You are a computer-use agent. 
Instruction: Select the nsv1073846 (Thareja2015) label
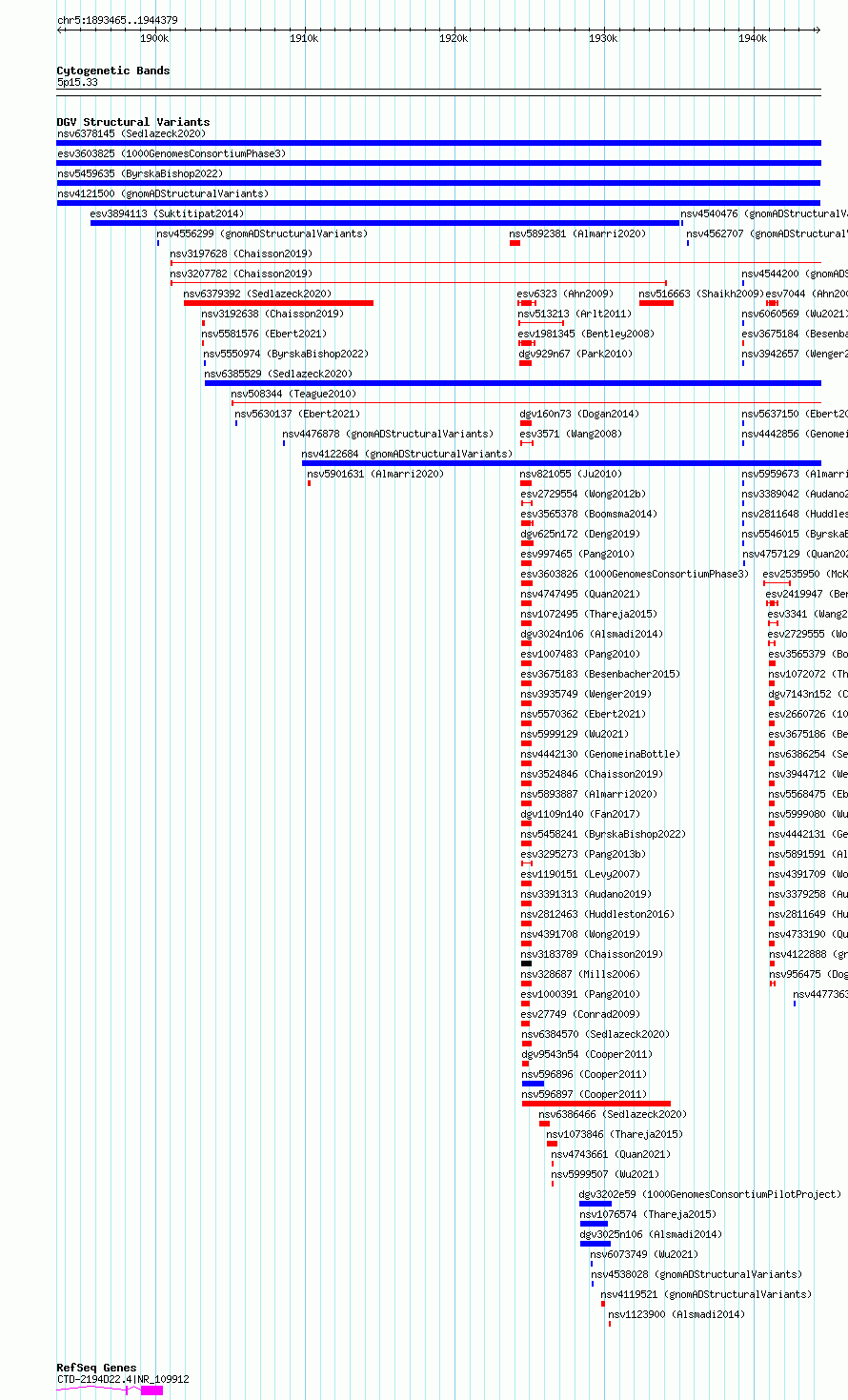[x=615, y=1134]
